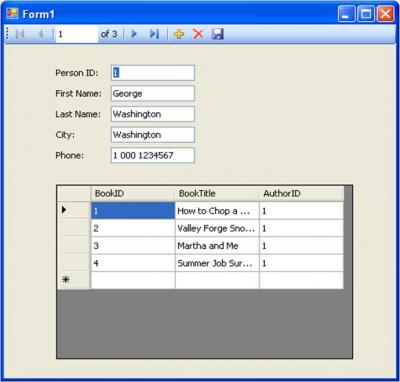Select the BookID cell with value 2
This screenshot has height=382, width=400.
[x=133, y=228]
